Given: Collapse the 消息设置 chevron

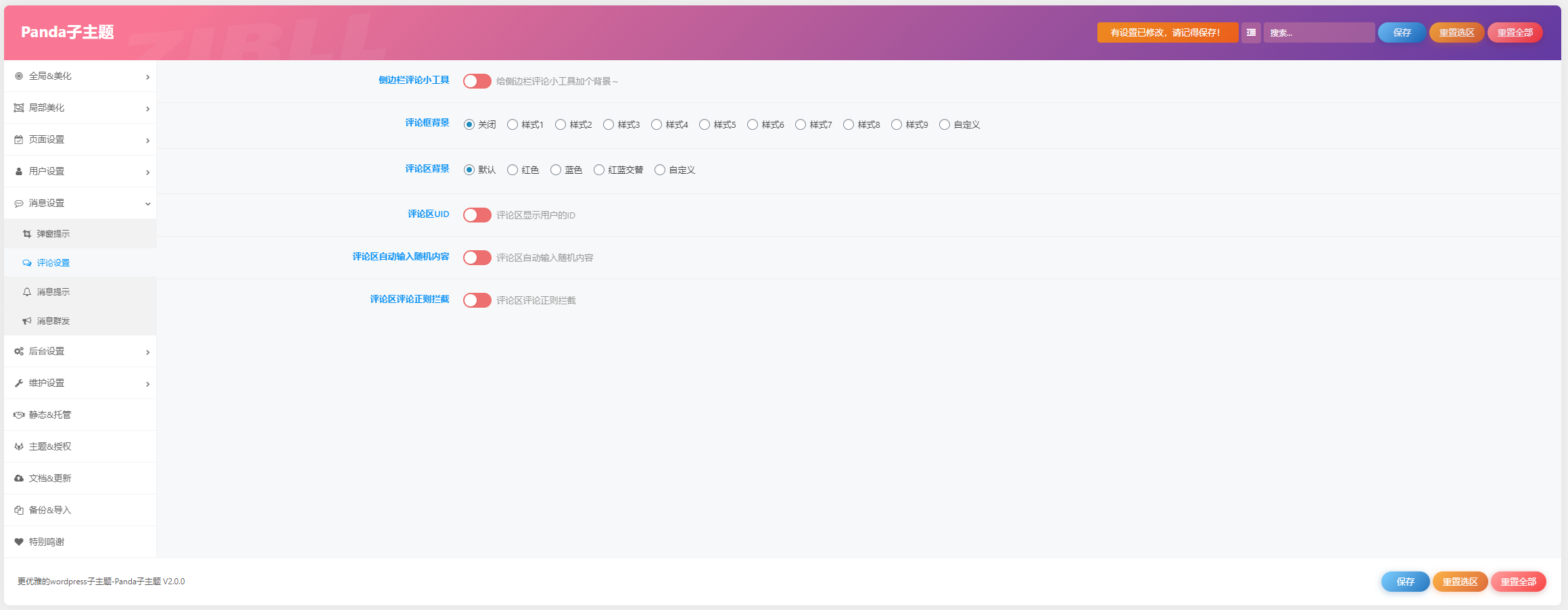Looking at the screenshot, I should (x=147, y=204).
